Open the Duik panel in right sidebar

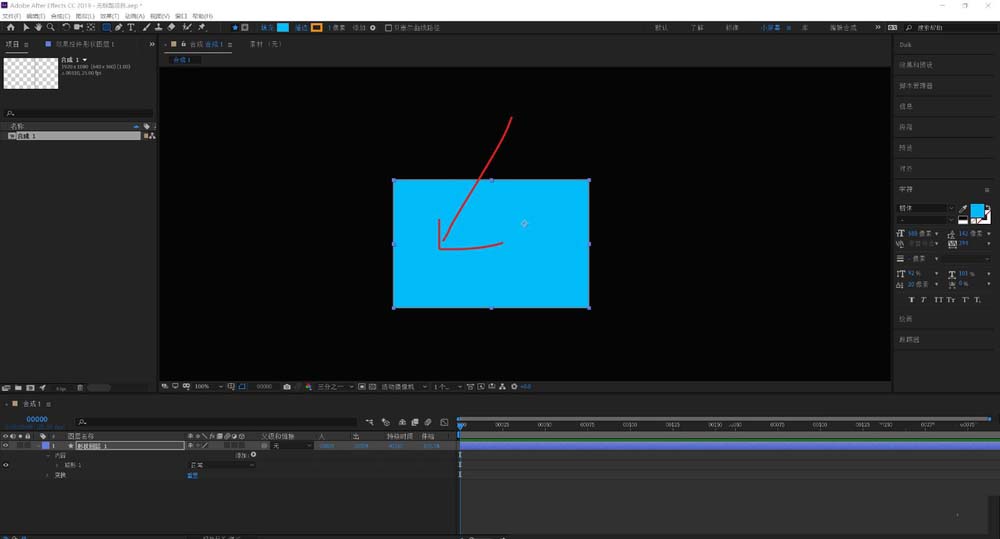coord(906,45)
